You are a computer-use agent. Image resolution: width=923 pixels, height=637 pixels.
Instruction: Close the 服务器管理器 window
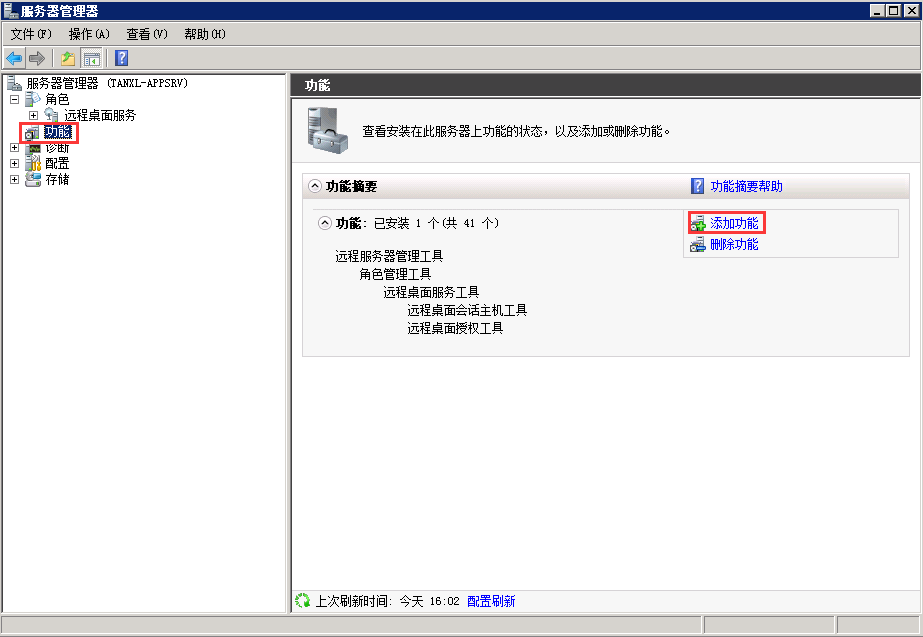coord(911,10)
